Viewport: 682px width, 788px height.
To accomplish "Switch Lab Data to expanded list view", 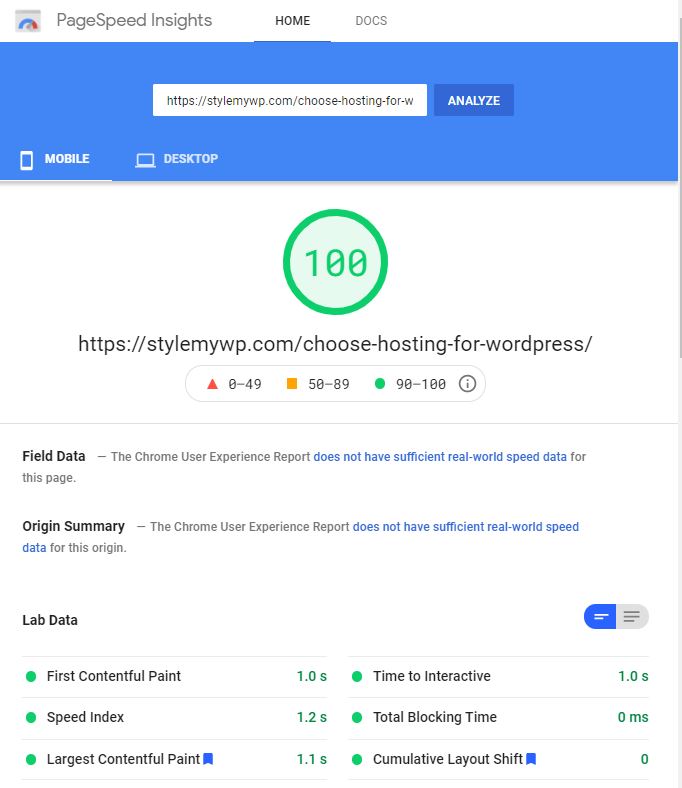I will pyautogui.click(x=632, y=617).
